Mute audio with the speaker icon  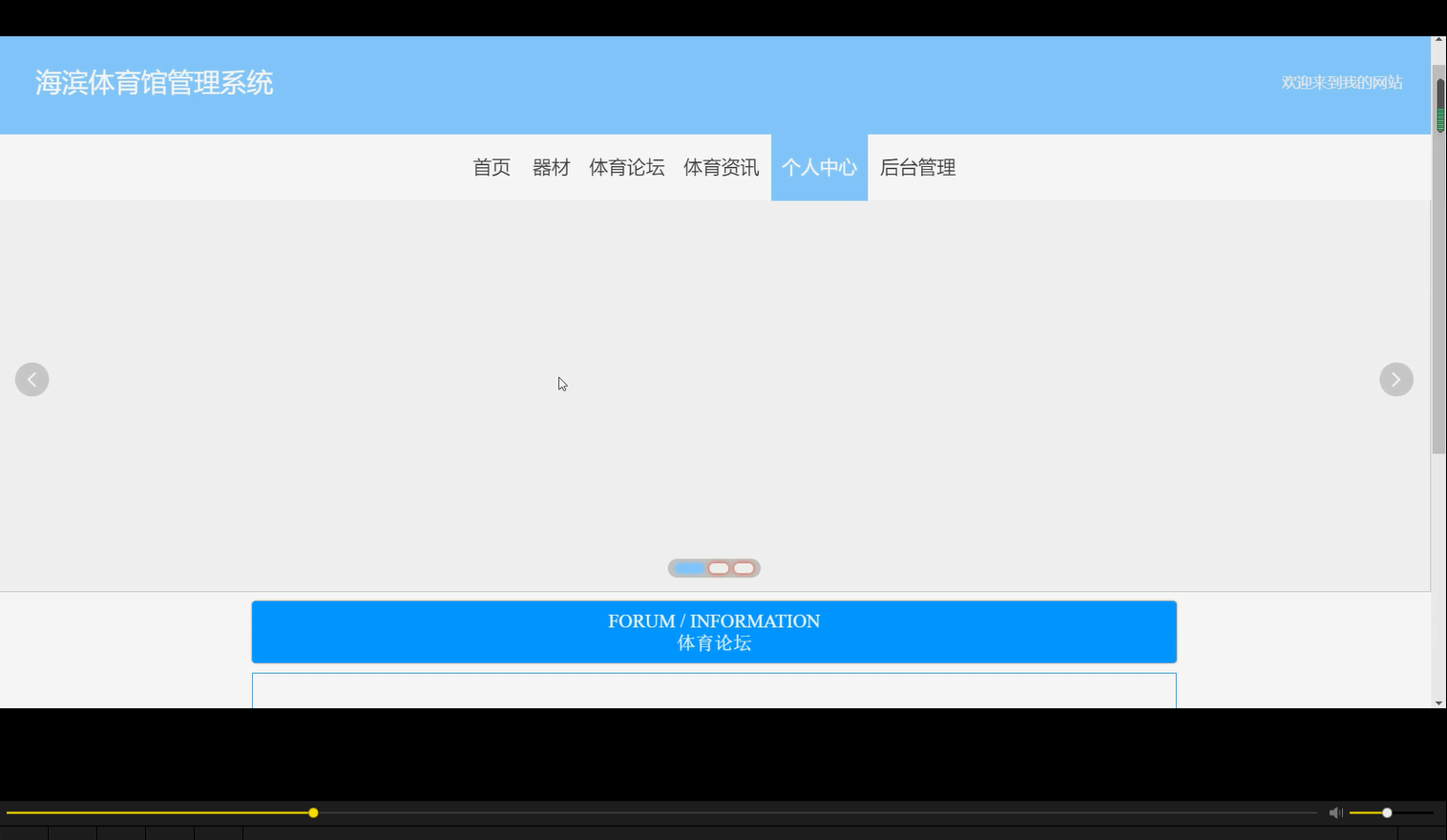(1335, 811)
